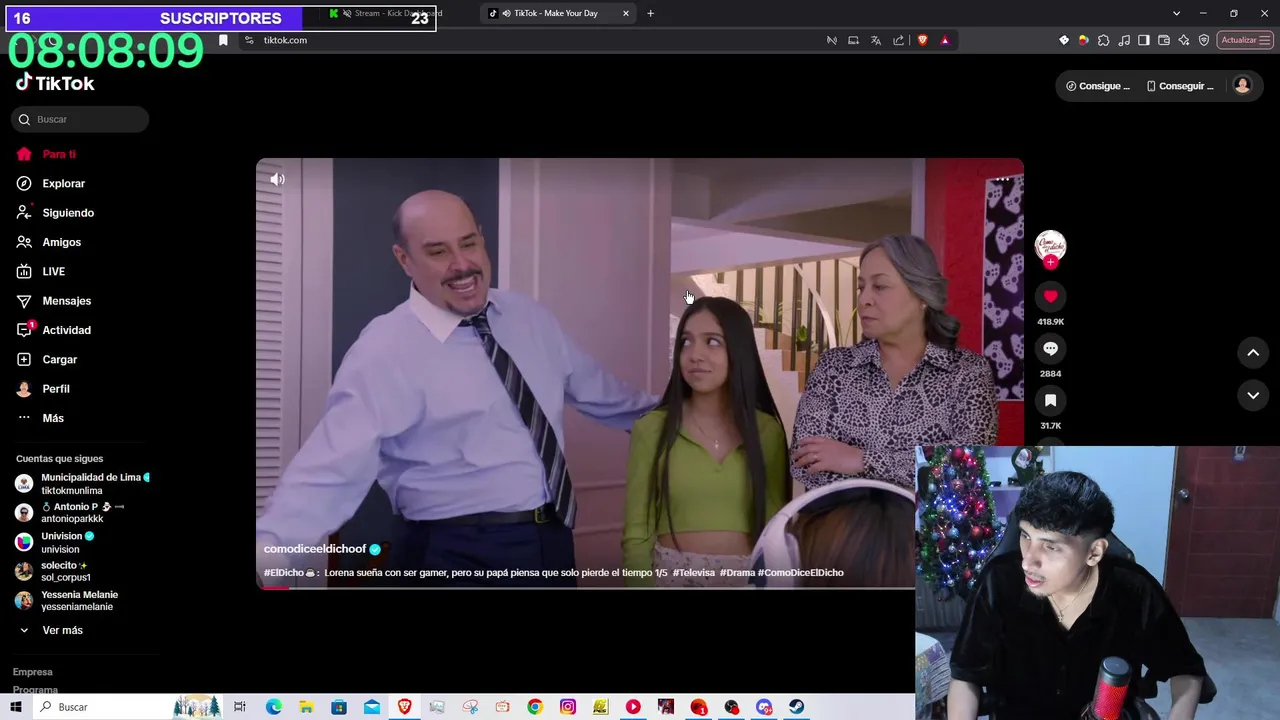Click the translate page icon
This screenshot has width=1280, height=720.
[876, 40]
